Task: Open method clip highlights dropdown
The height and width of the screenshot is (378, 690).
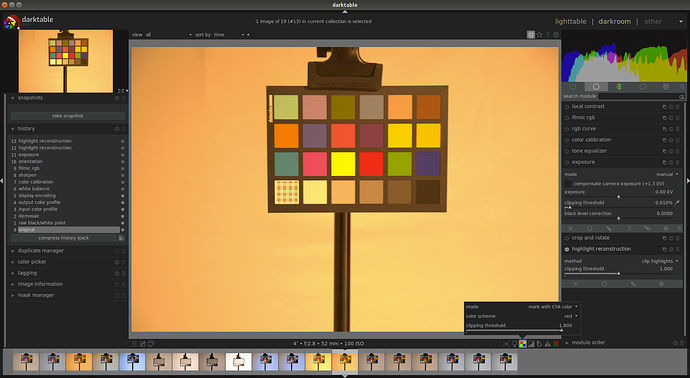Action: pyautogui.click(x=622, y=261)
